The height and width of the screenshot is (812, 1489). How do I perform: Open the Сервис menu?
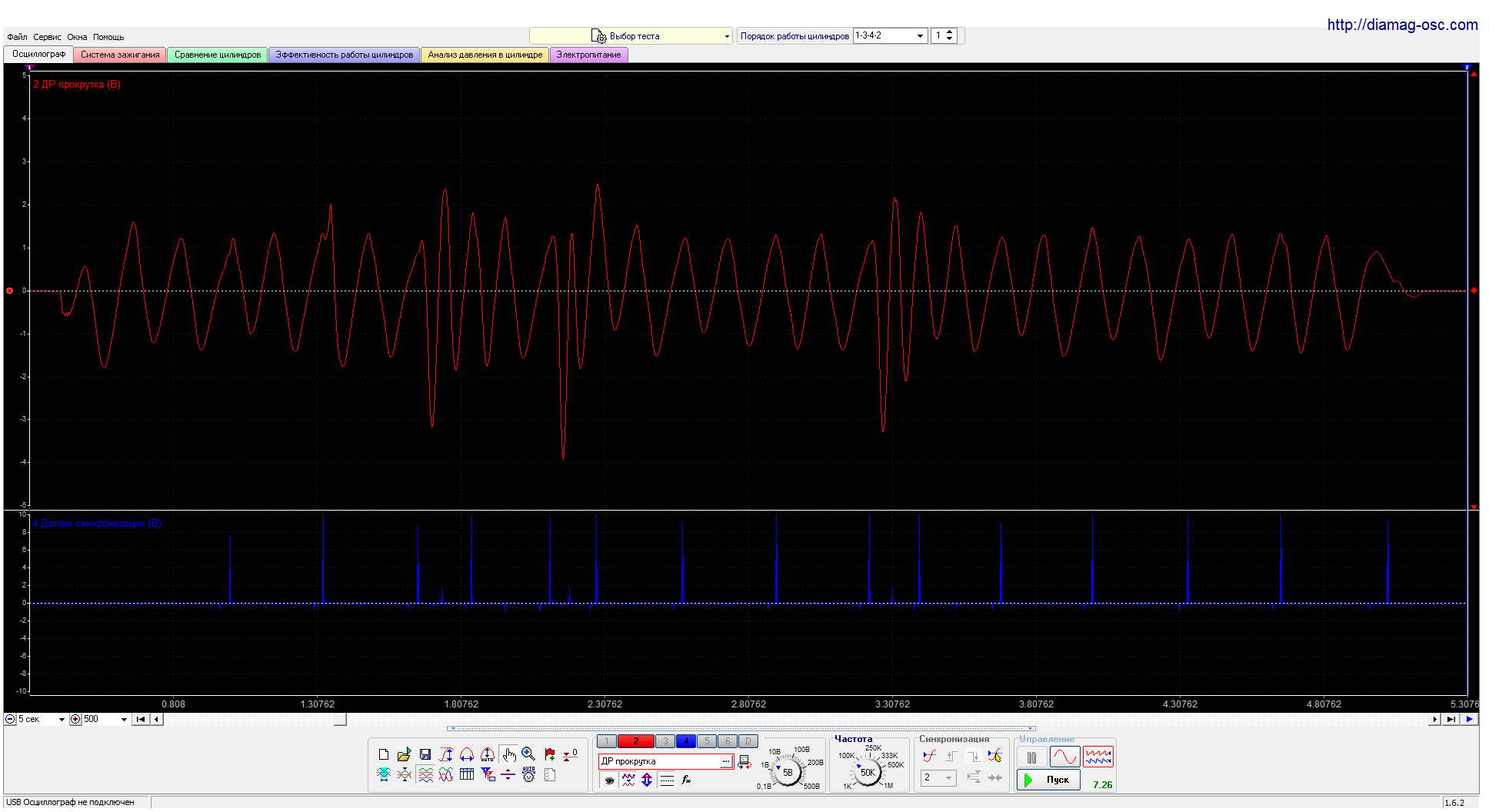click(47, 37)
